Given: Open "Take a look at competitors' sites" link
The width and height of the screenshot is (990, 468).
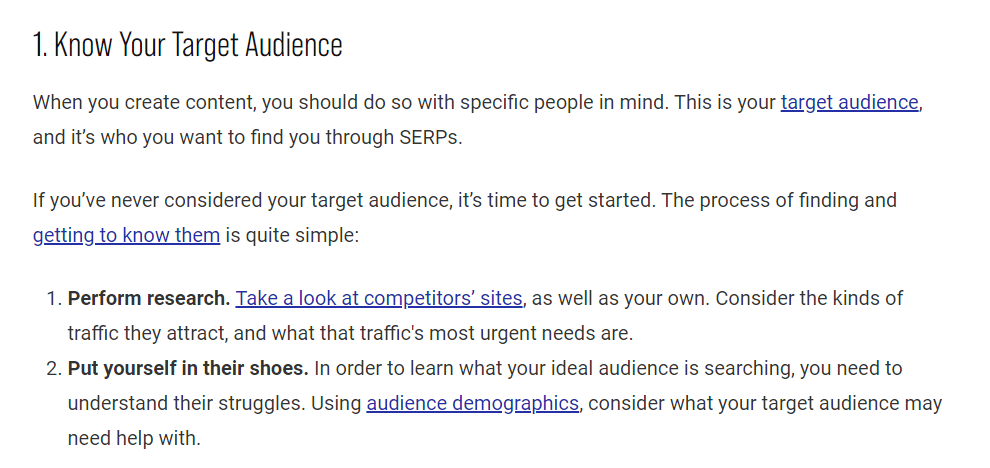Looking at the screenshot, I should (379, 298).
